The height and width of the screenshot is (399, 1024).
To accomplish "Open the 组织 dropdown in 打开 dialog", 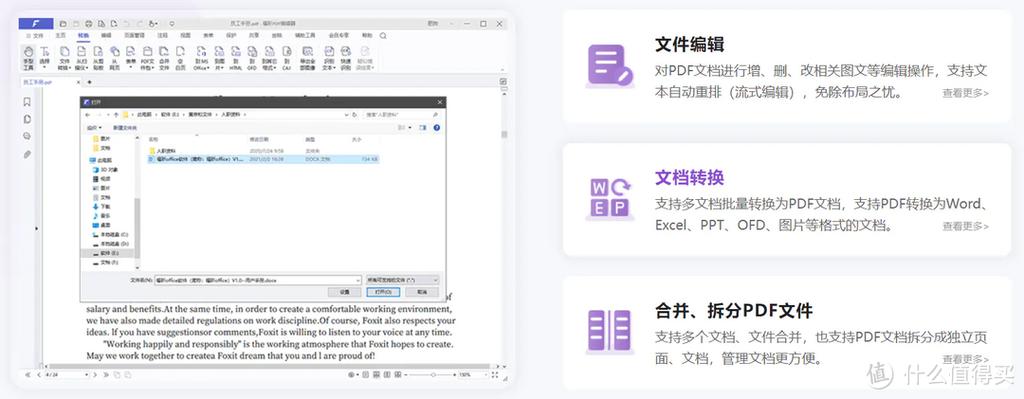I will (x=94, y=127).
